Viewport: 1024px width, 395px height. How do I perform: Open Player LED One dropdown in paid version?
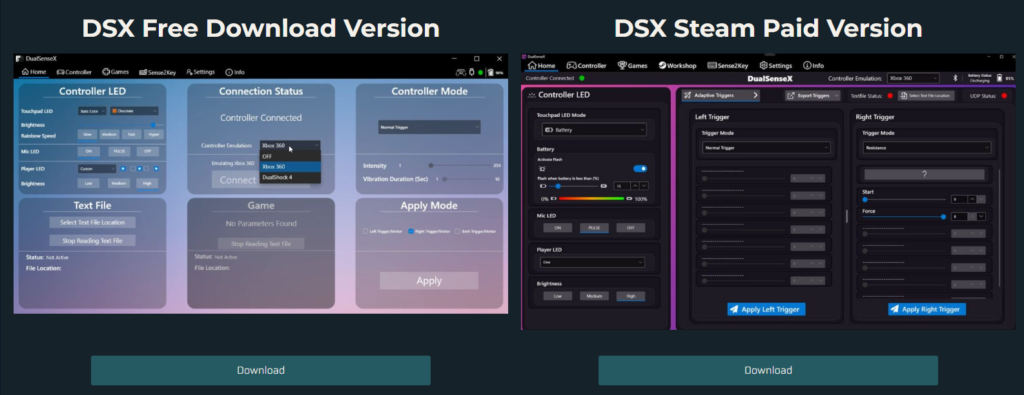click(592, 262)
